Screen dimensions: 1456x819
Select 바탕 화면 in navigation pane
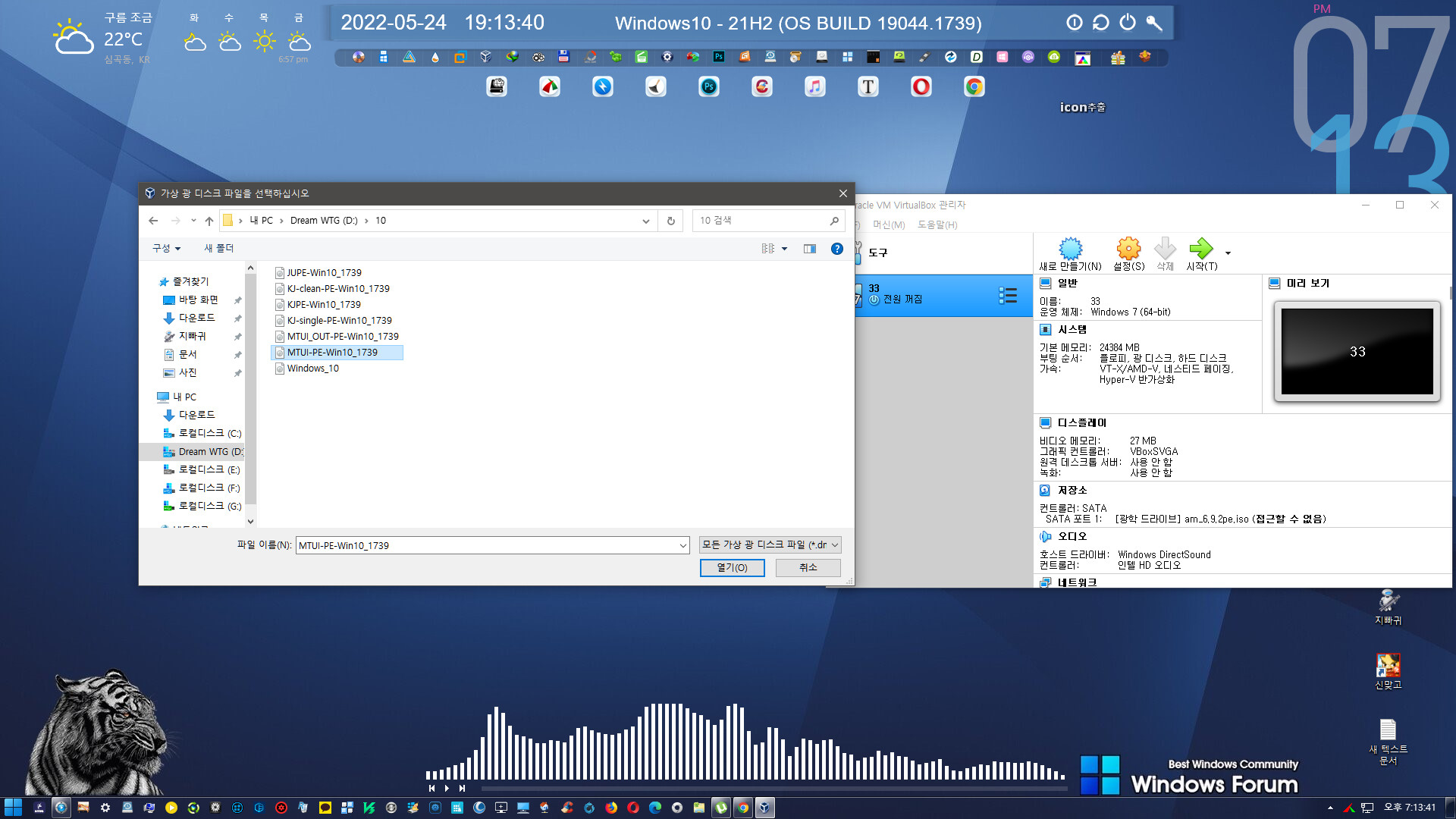[198, 300]
